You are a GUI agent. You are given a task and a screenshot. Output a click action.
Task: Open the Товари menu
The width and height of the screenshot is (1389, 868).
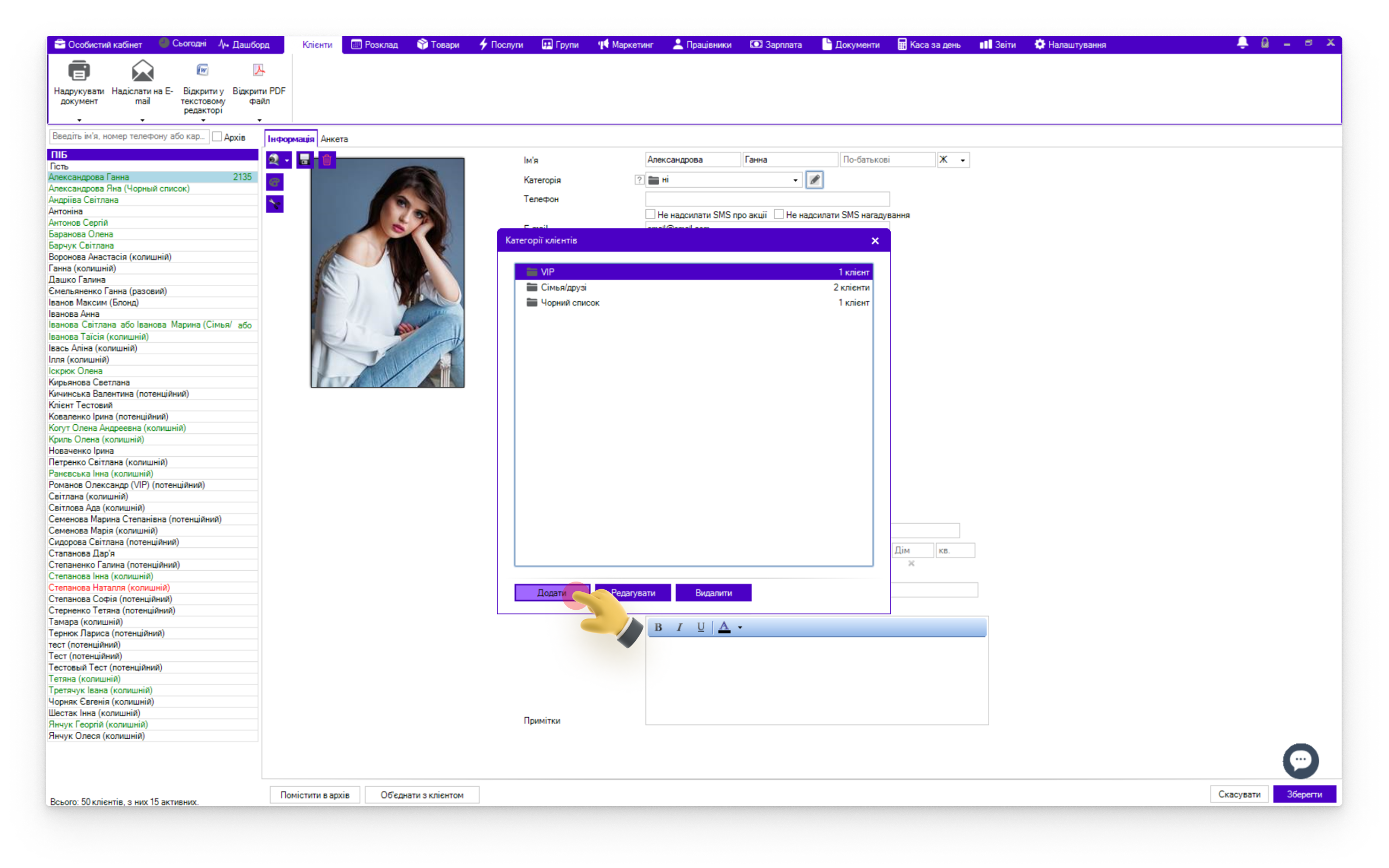coord(438,44)
